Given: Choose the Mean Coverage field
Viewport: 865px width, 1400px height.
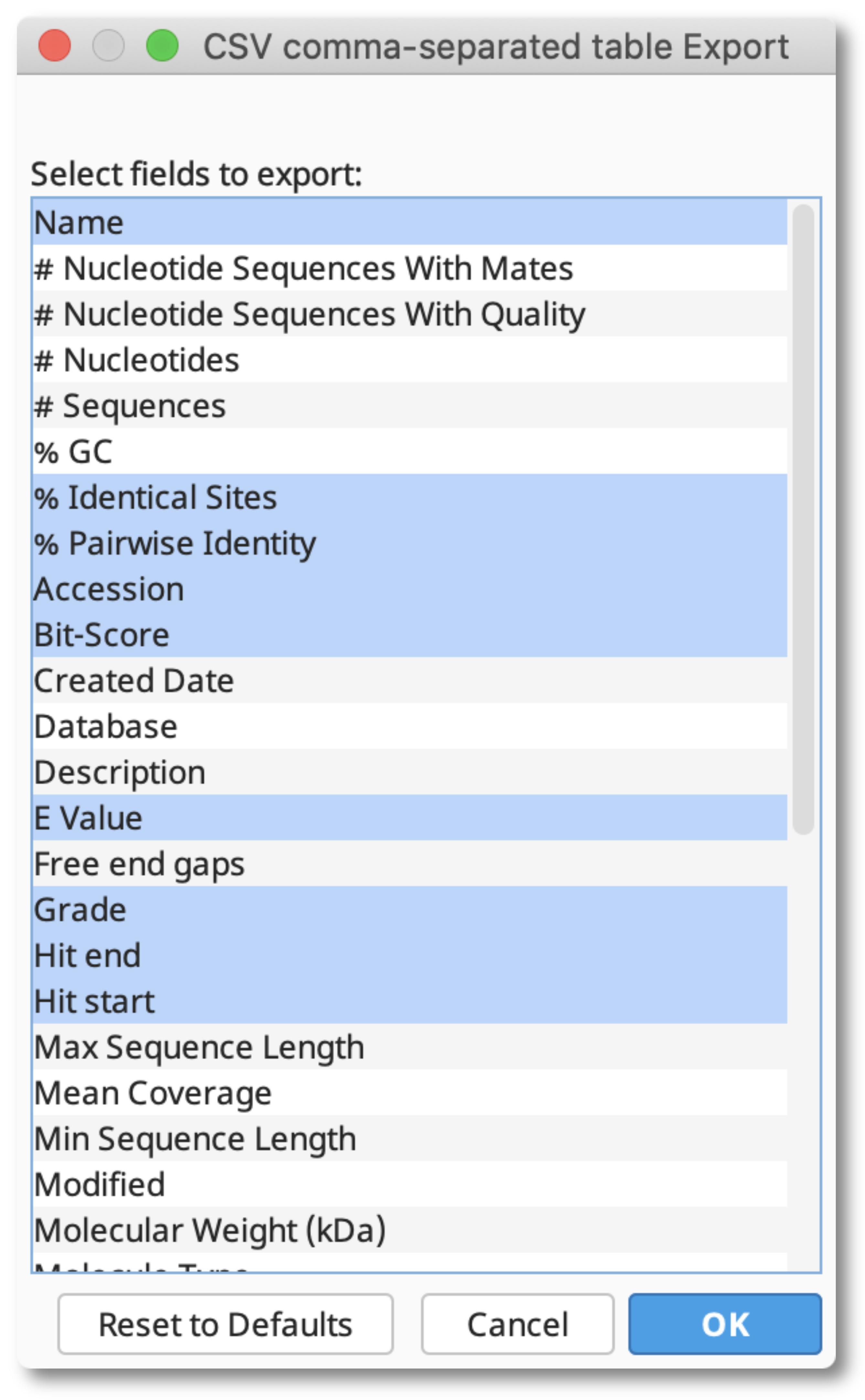Looking at the screenshot, I should pos(410,1092).
